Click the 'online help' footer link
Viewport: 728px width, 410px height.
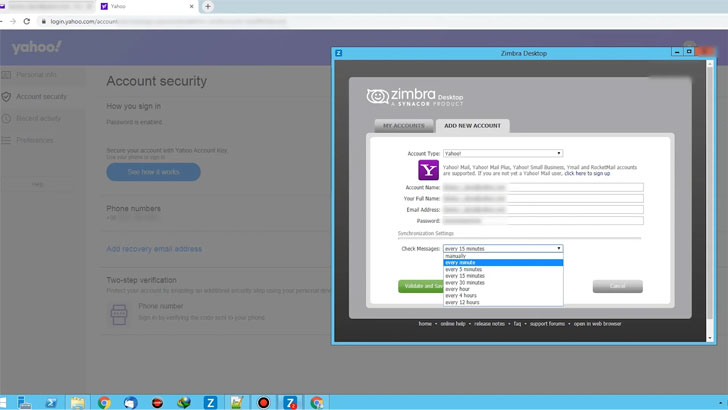[453, 324]
